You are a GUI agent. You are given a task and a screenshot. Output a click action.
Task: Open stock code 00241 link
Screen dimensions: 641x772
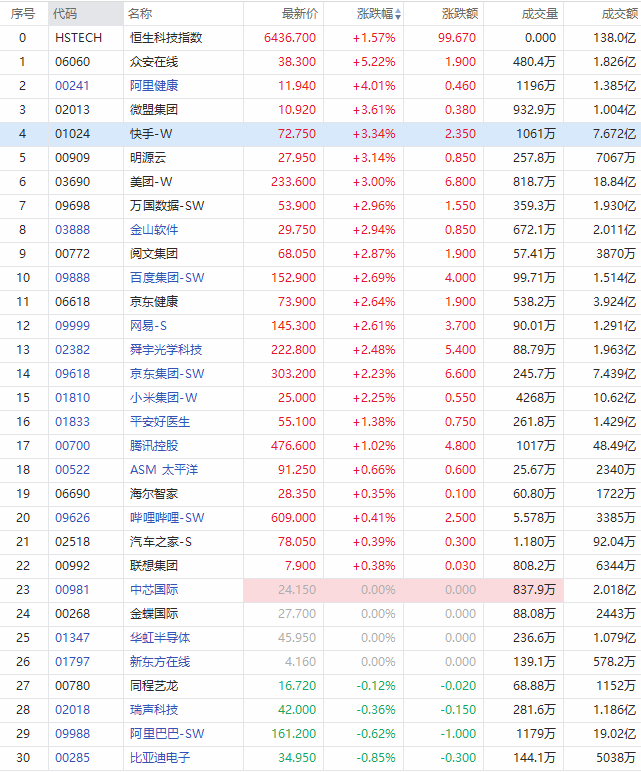click(x=72, y=86)
